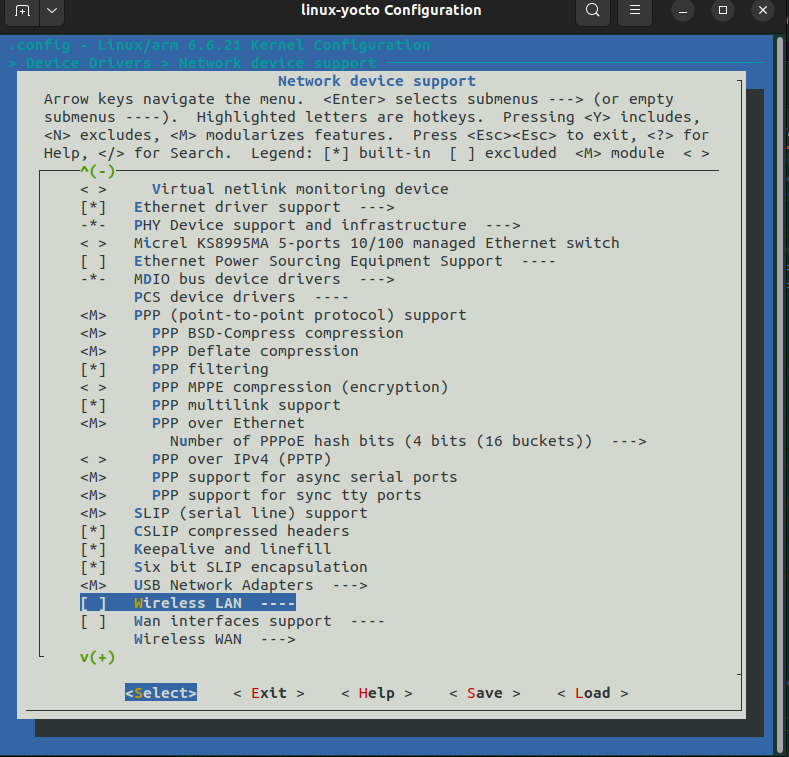
Task: Click the v(+) scroll-down indicator
Action: (x=97, y=657)
